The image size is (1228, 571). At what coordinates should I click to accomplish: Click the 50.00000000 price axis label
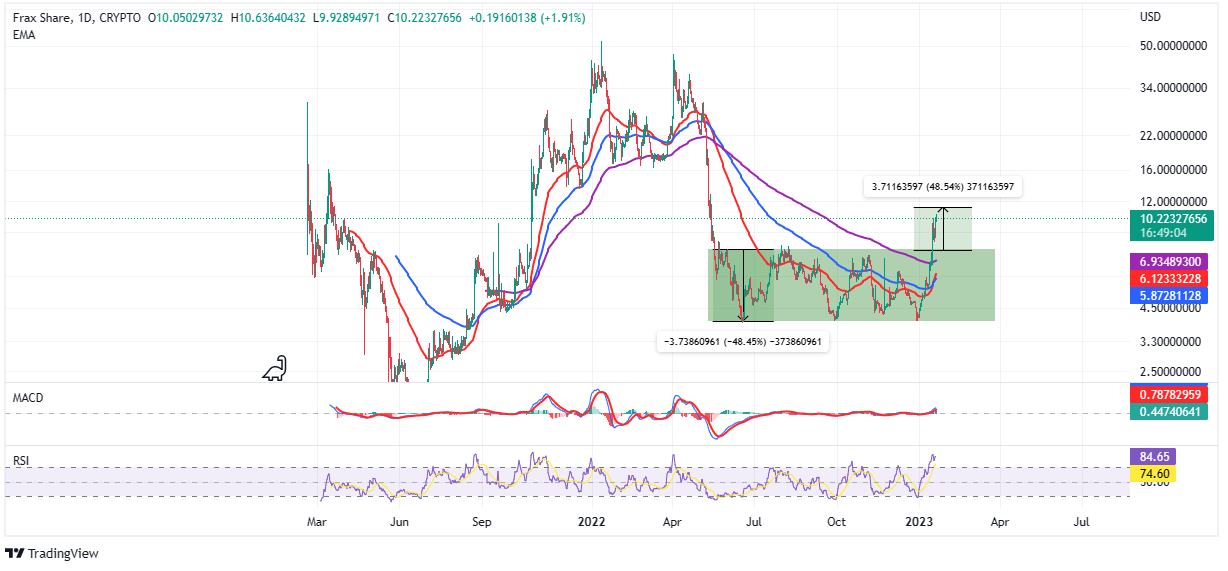1172,46
